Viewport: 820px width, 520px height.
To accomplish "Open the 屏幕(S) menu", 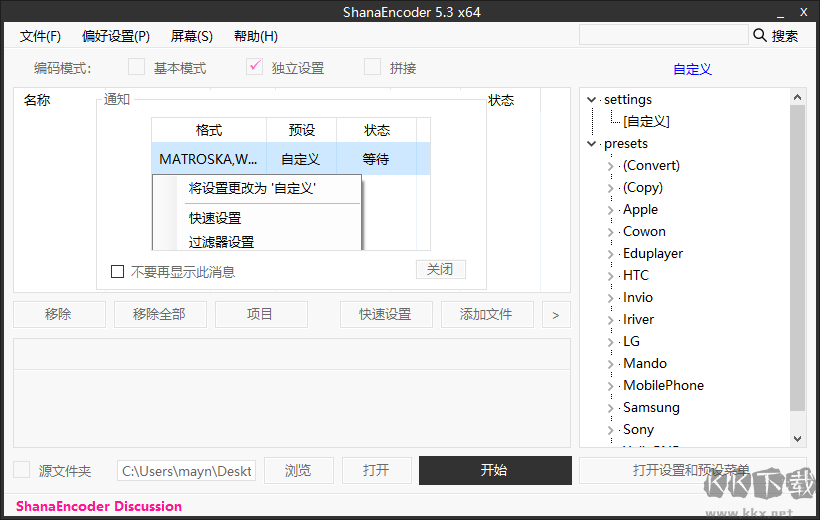I will click(x=191, y=36).
